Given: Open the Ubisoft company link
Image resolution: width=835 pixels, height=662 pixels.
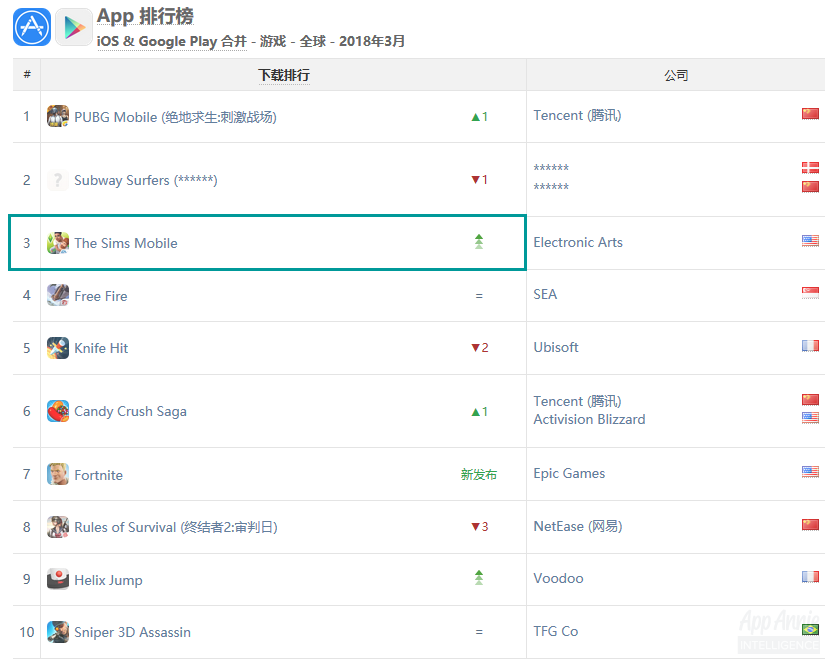Looking at the screenshot, I should click(x=556, y=347).
